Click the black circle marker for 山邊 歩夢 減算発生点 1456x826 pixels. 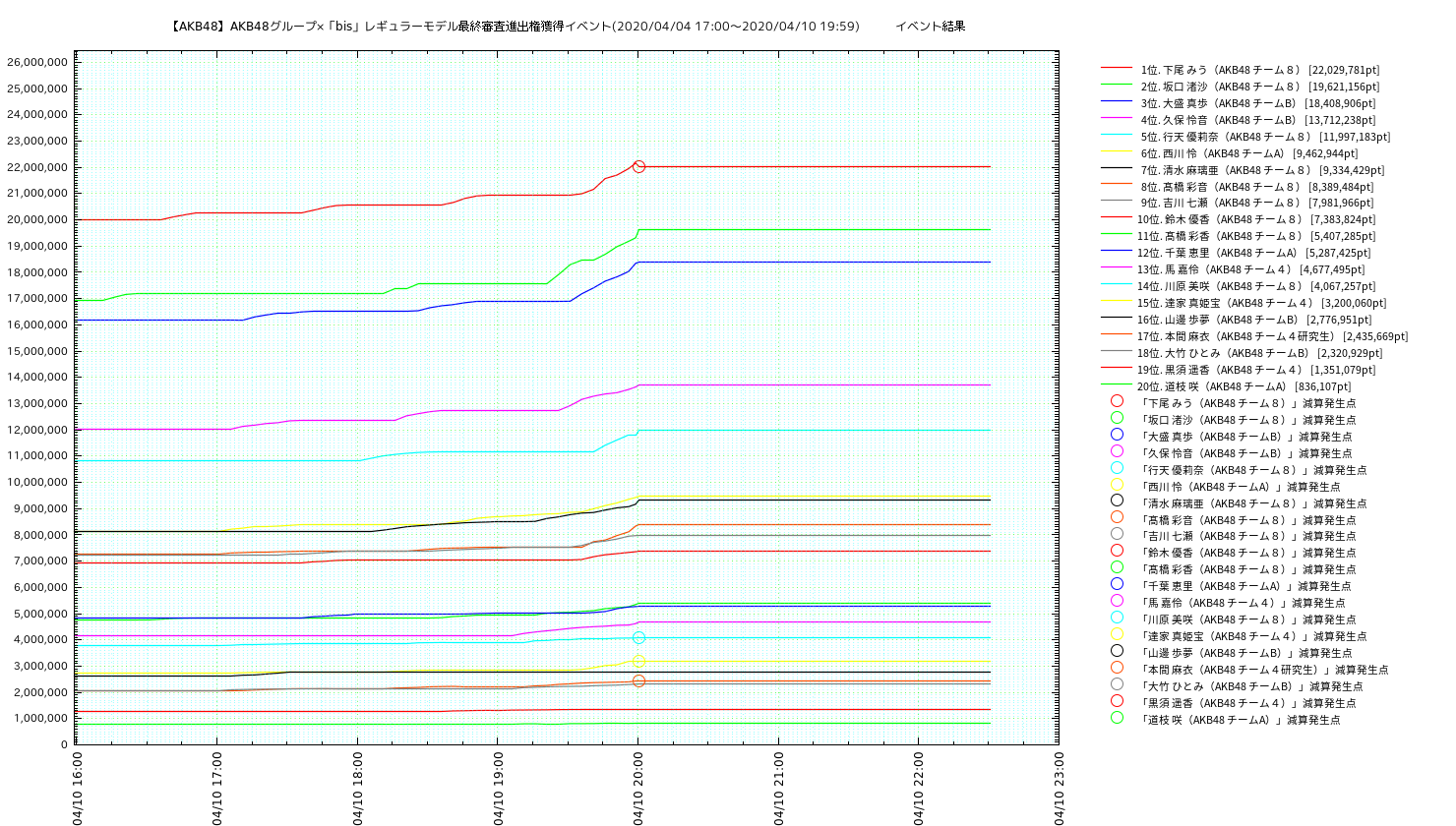click(1117, 651)
